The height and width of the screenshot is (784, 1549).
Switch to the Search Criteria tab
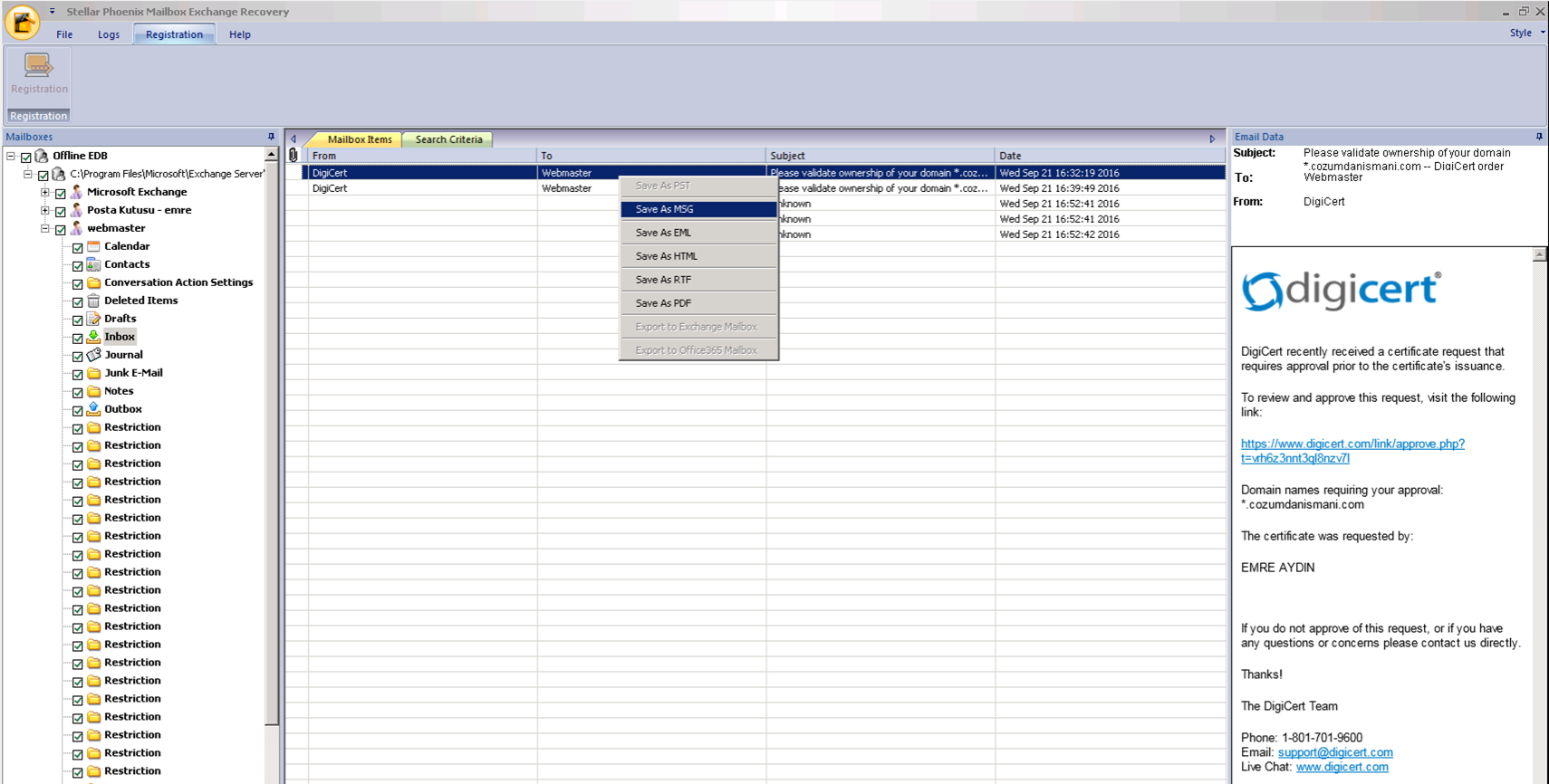[448, 139]
